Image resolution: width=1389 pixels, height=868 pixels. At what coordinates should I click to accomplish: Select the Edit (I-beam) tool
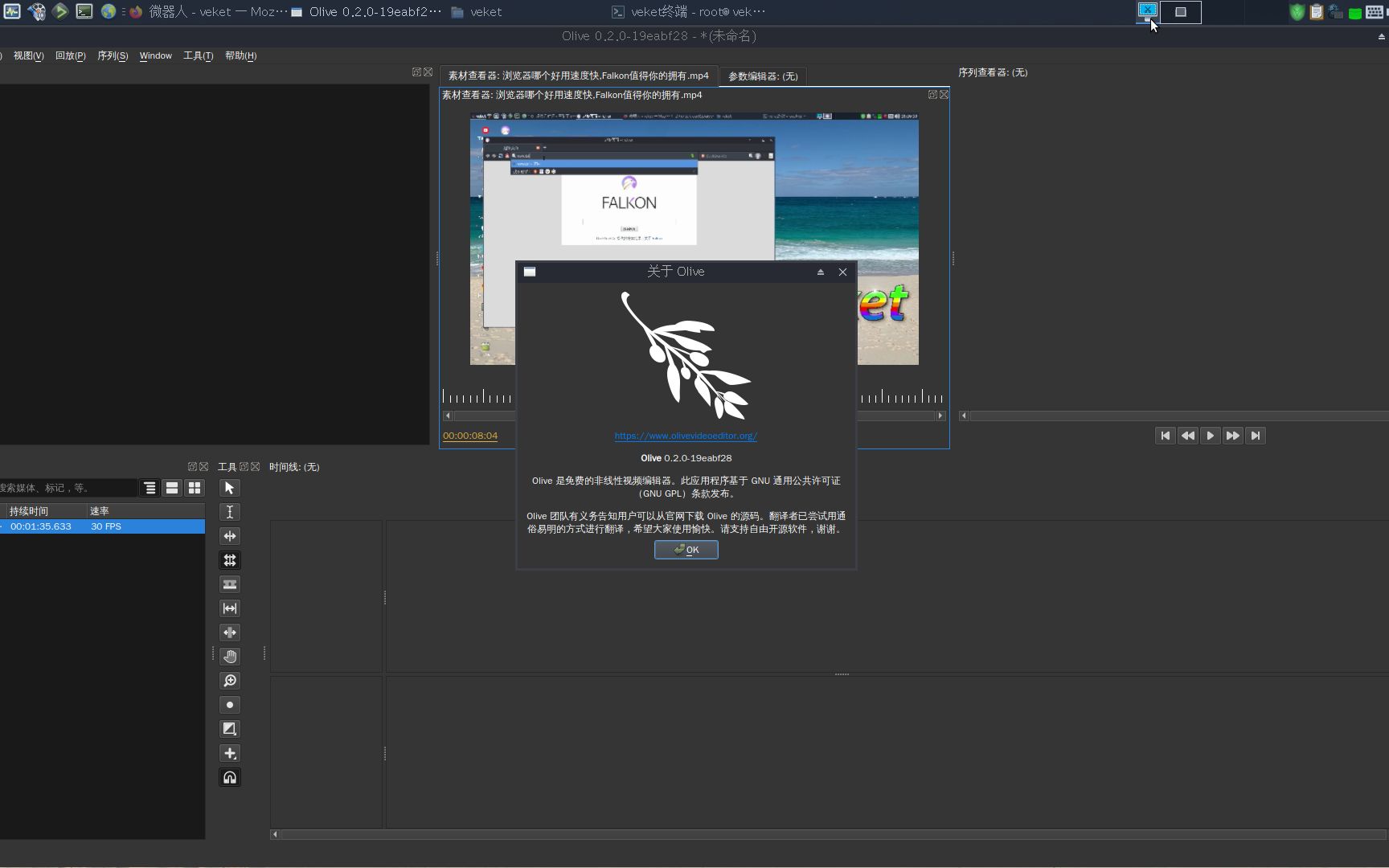(x=230, y=512)
